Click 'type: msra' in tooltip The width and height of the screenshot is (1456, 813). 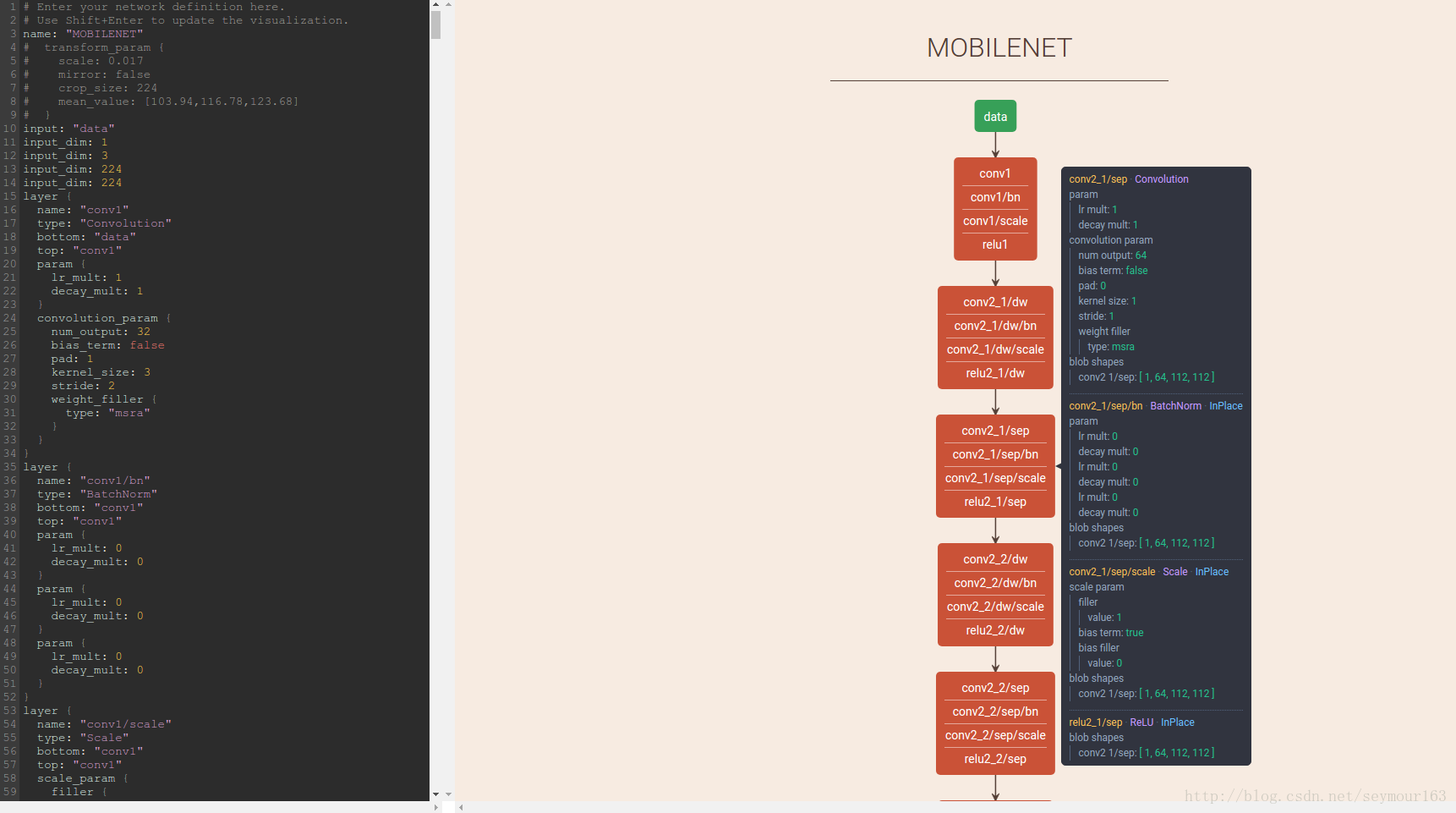tap(1111, 347)
